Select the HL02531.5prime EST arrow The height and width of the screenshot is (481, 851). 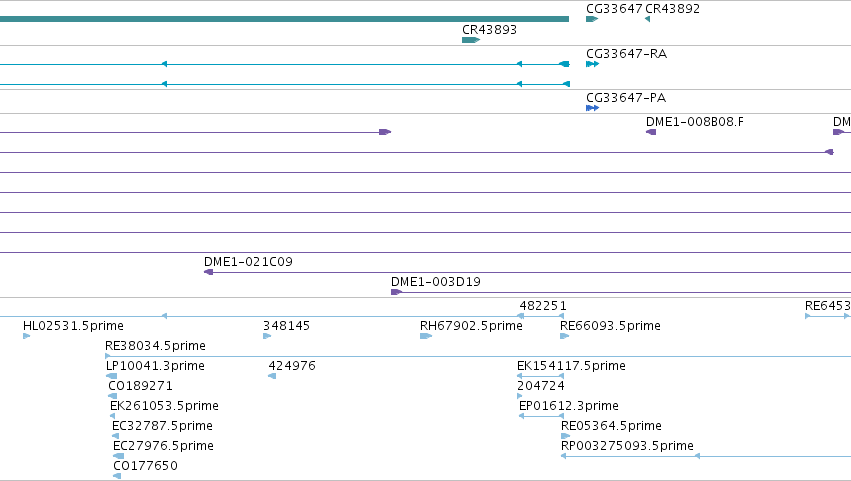click(27, 336)
